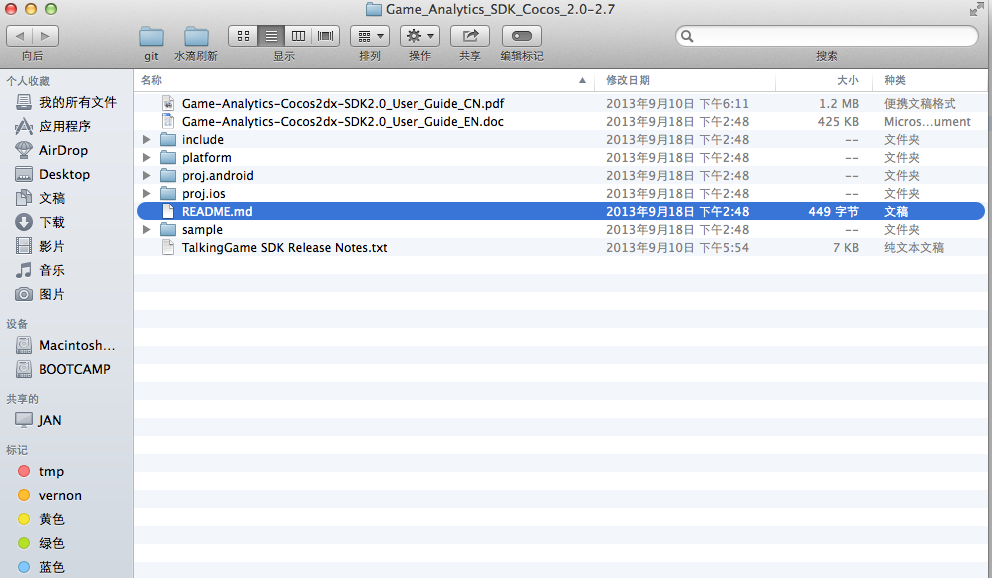This screenshot has height=578, width=992.
Task: Click the 编辑标记 edit tags button
Action: (522, 36)
